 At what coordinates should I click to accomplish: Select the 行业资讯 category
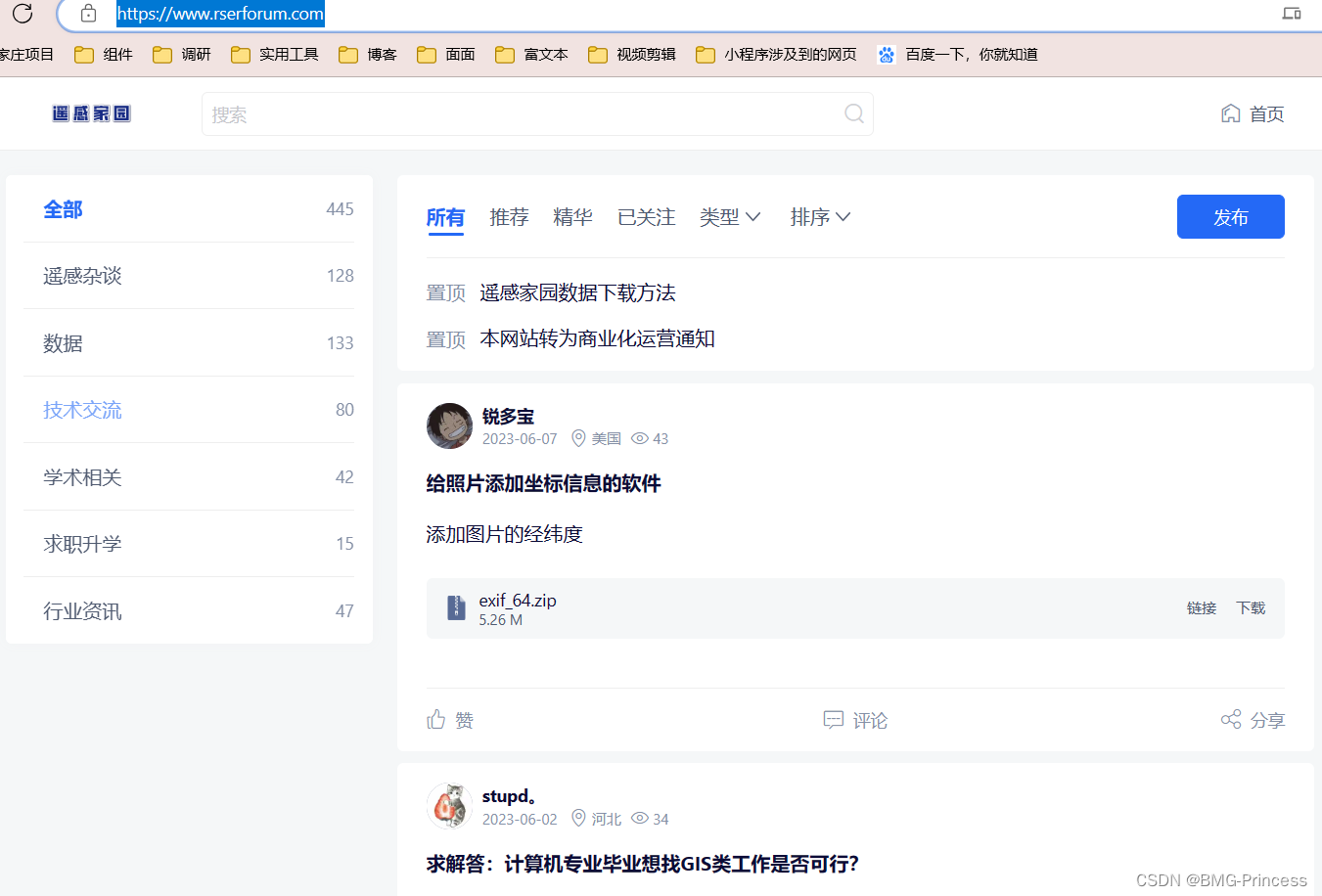189,611
